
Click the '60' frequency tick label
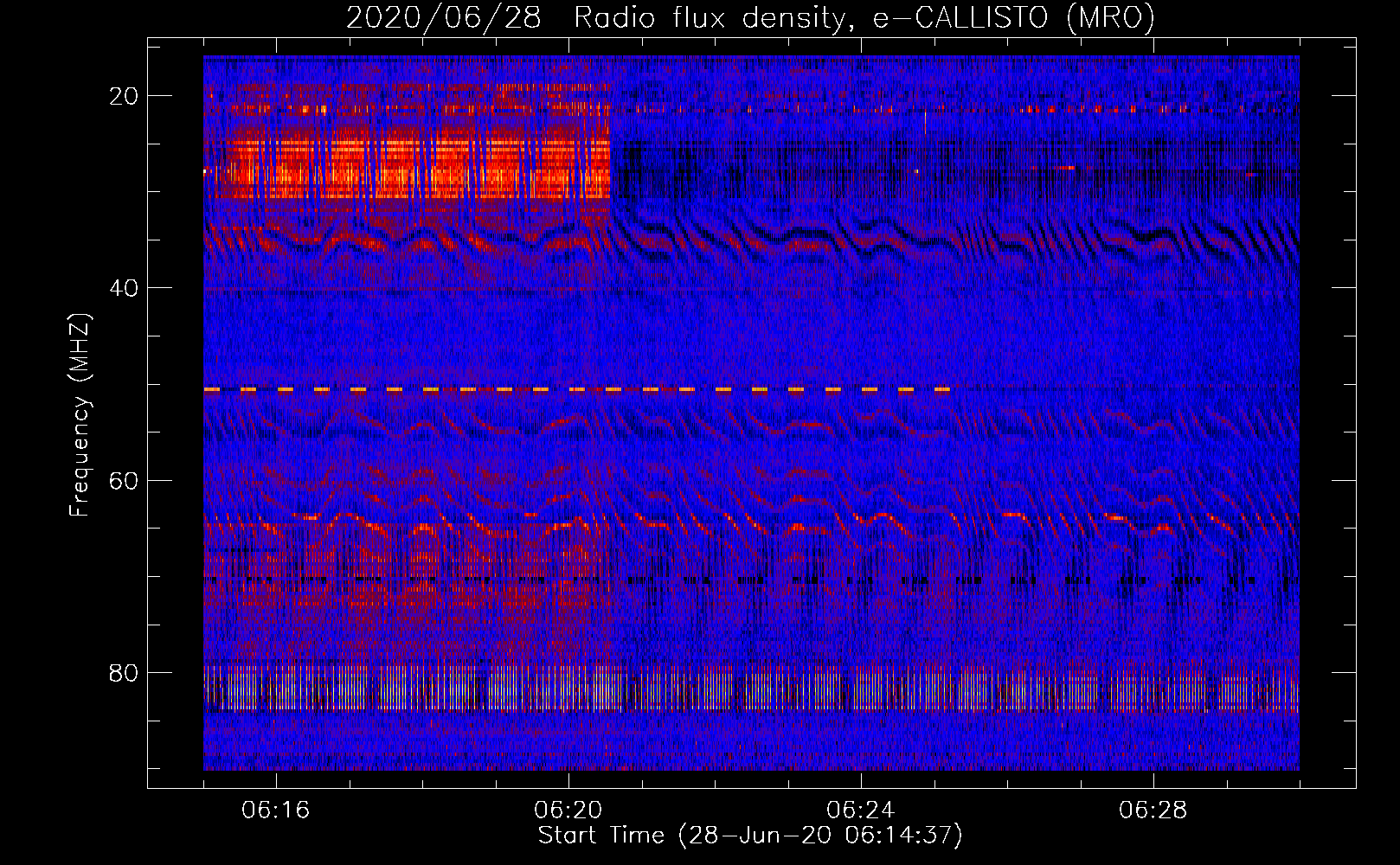(124, 480)
